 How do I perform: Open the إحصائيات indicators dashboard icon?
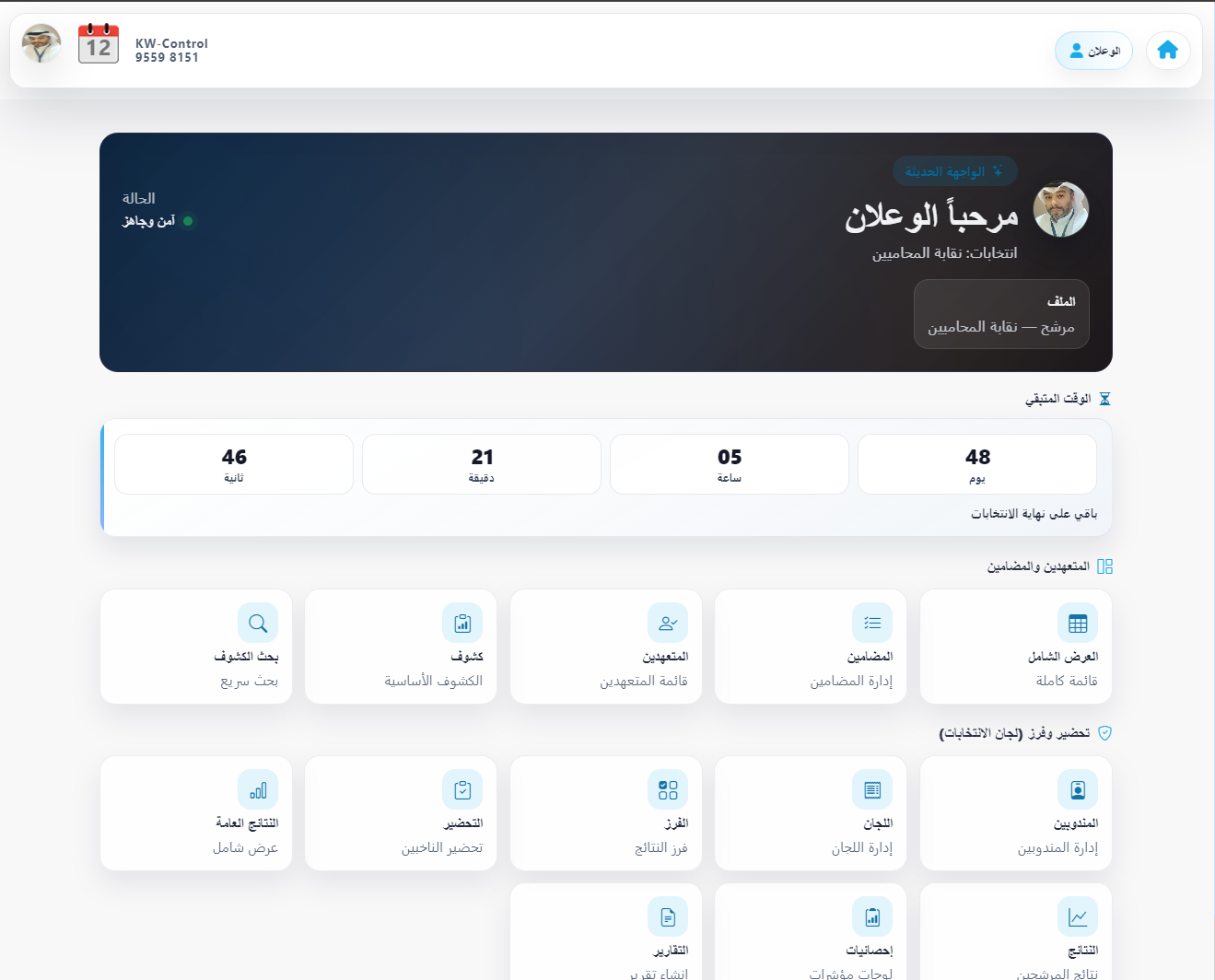coord(872,916)
